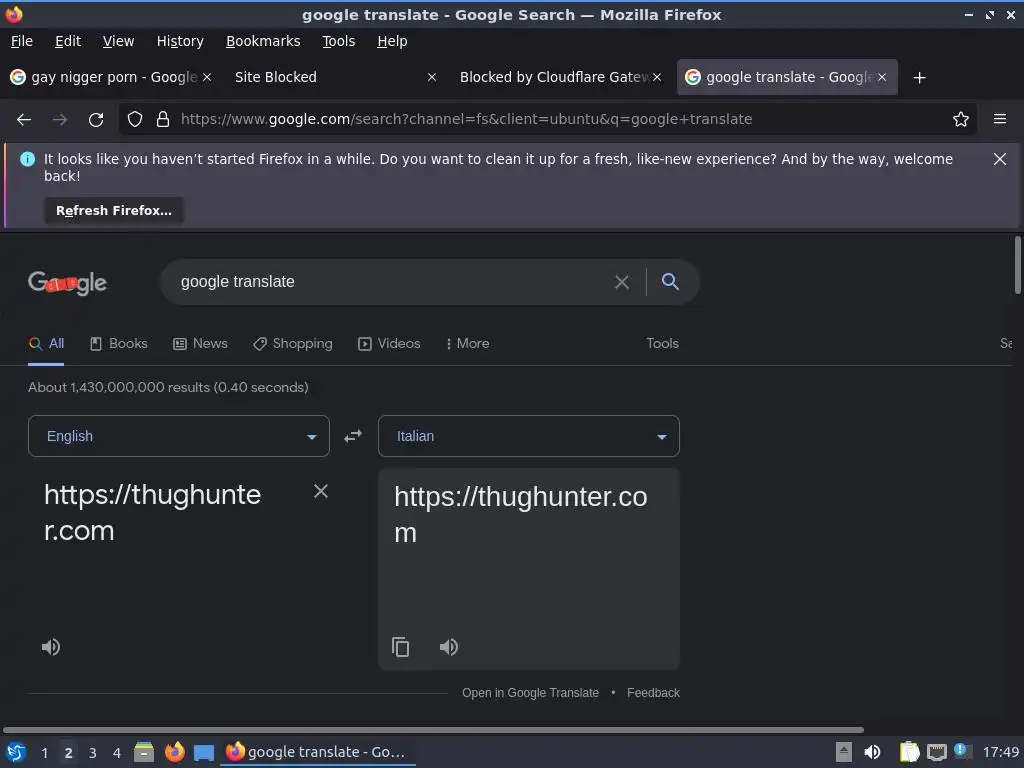Image resolution: width=1024 pixels, height=768 pixels.
Task: Click the google translate taskbar window button
Action: (318, 752)
